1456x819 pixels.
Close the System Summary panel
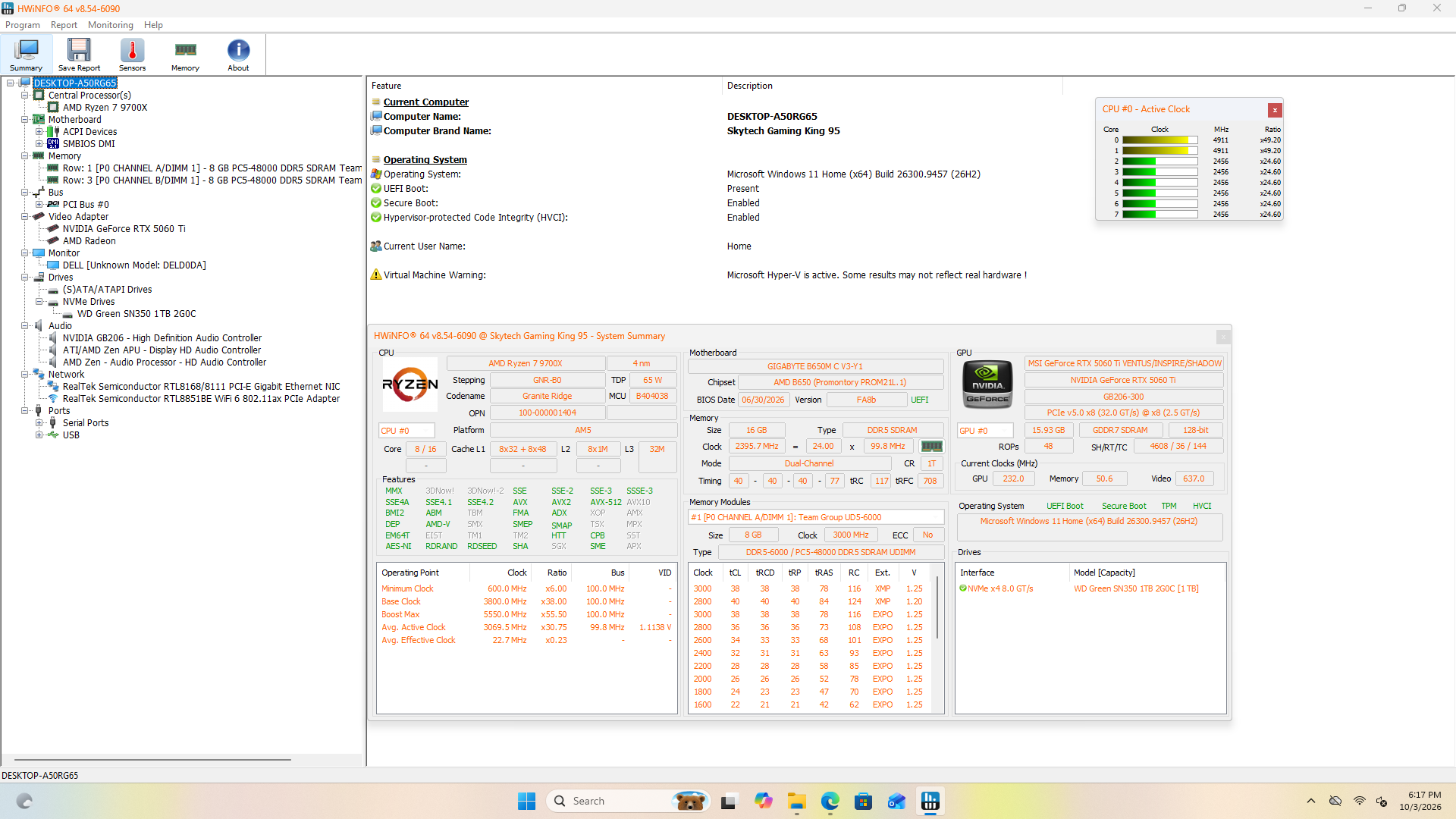[x=1222, y=336]
